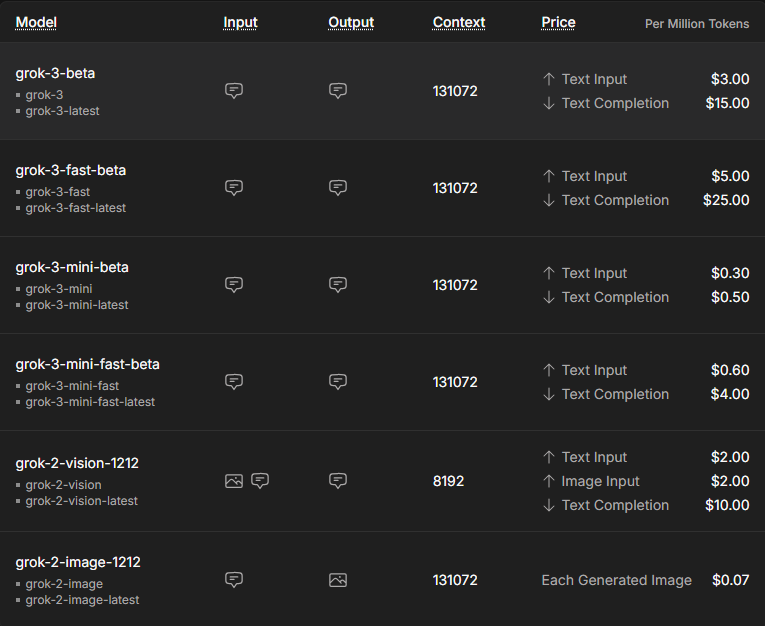The width and height of the screenshot is (765, 626).
Task: Click the text input icon for grok-3-mini-beta
Action: [234, 285]
